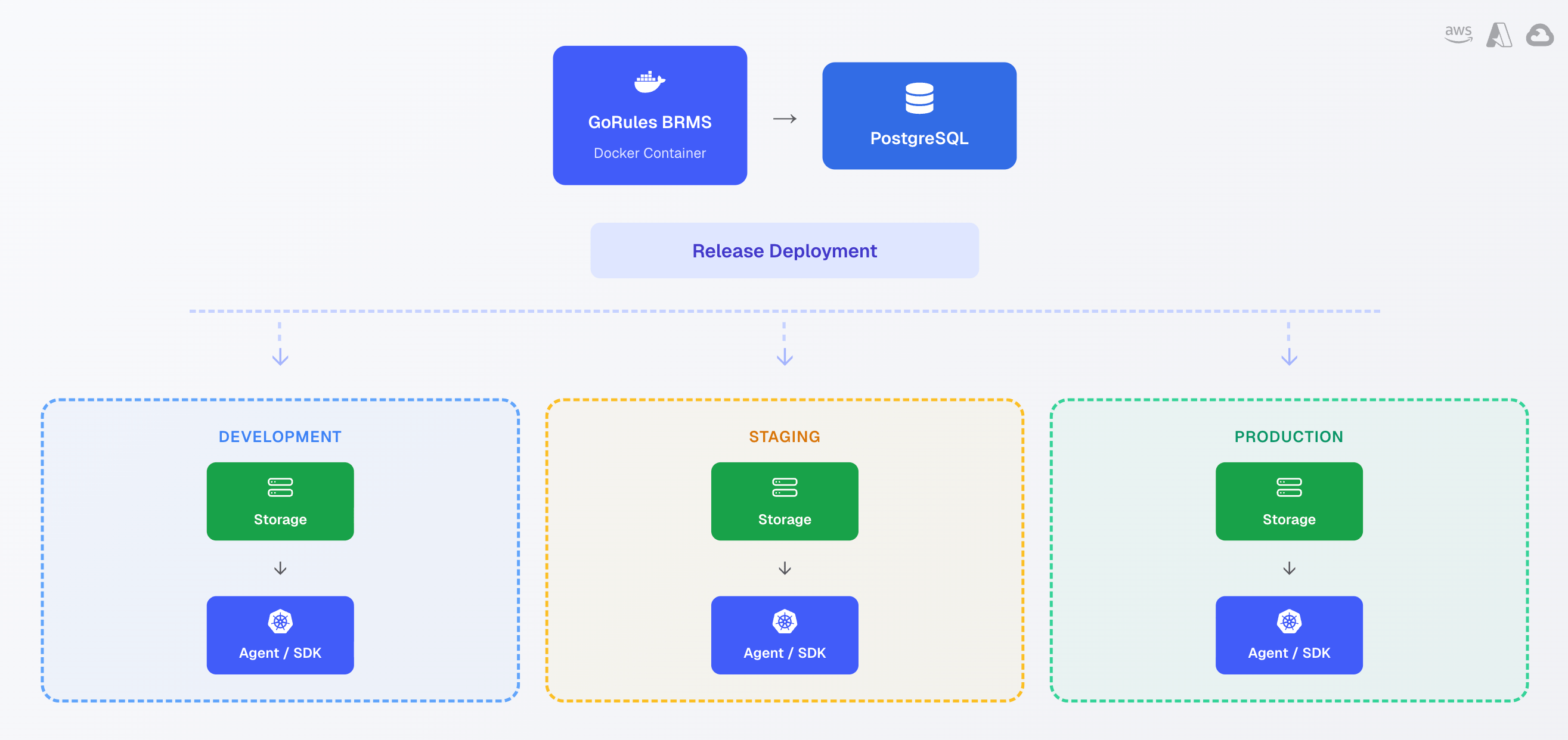
Task: Select the Development Agent / SDK block
Action: pos(280,635)
